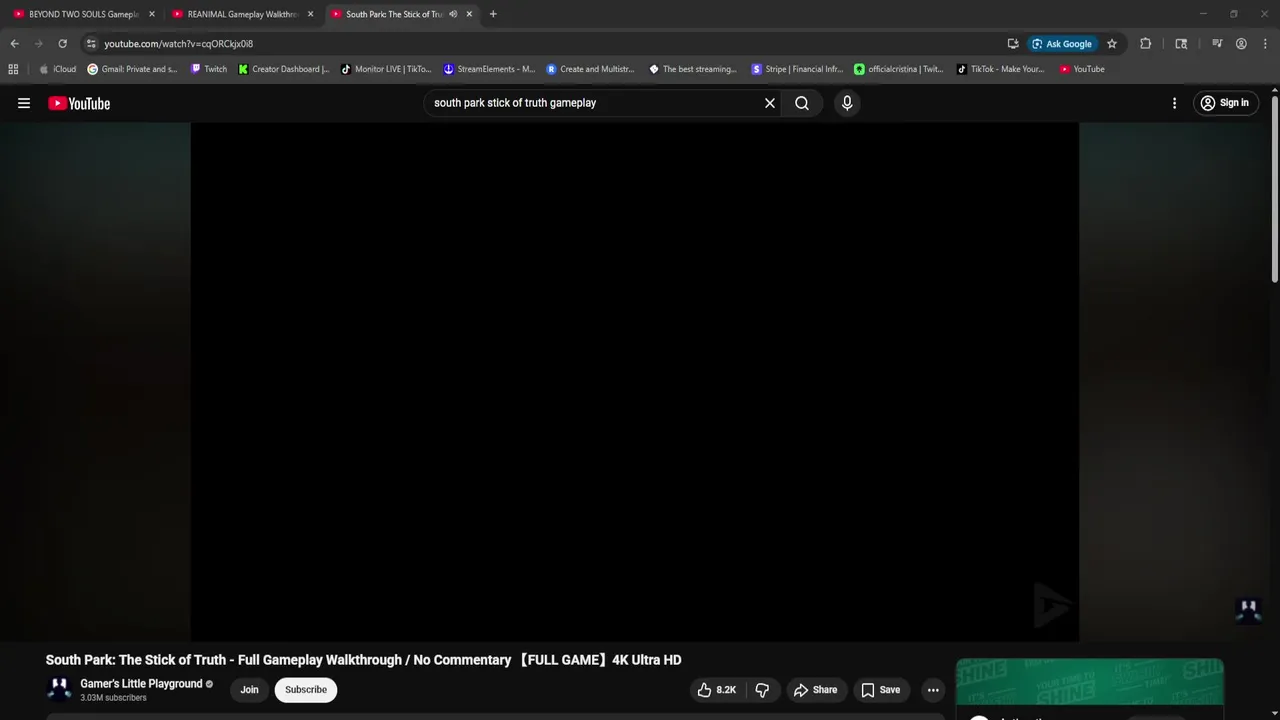This screenshot has width=1280, height=720.
Task: Mute the South Park tab audio
Action: pyautogui.click(x=453, y=14)
